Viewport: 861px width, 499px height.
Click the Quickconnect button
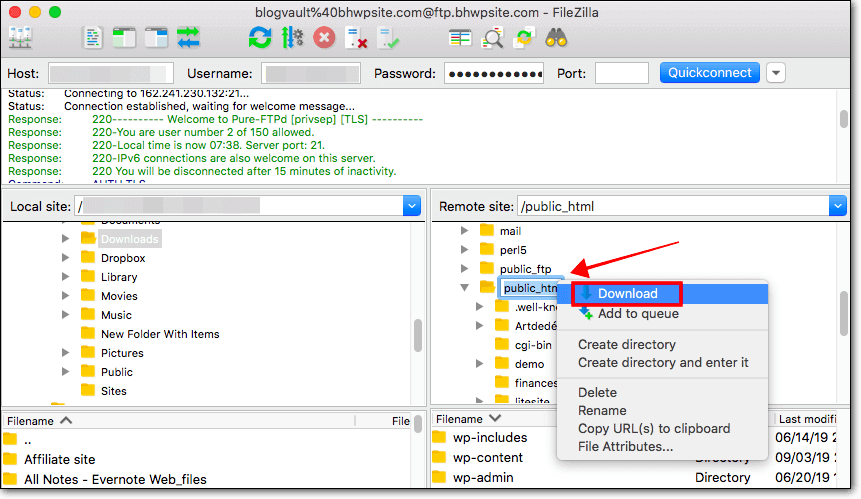(709, 72)
